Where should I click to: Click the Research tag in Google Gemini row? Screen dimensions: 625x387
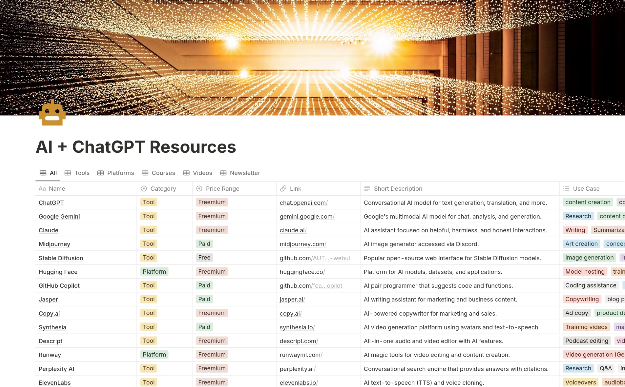coord(578,216)
